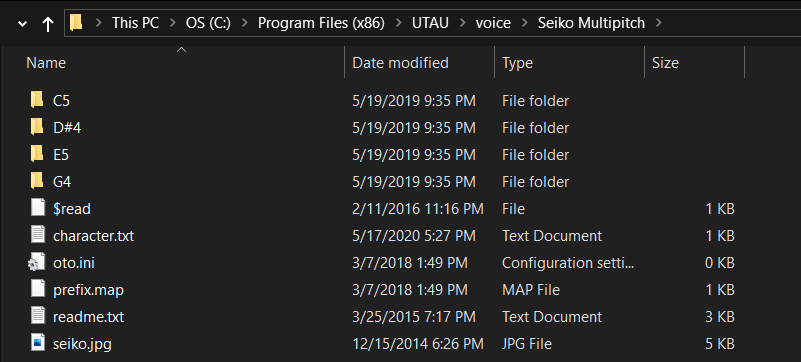
Task: Select the character.txt document icon
Action: click(38, 235)
